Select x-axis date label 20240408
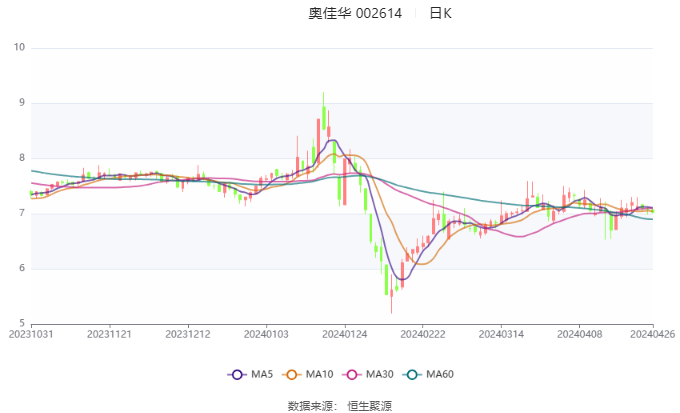Screen dimensions: 680x413 [580, 334]
